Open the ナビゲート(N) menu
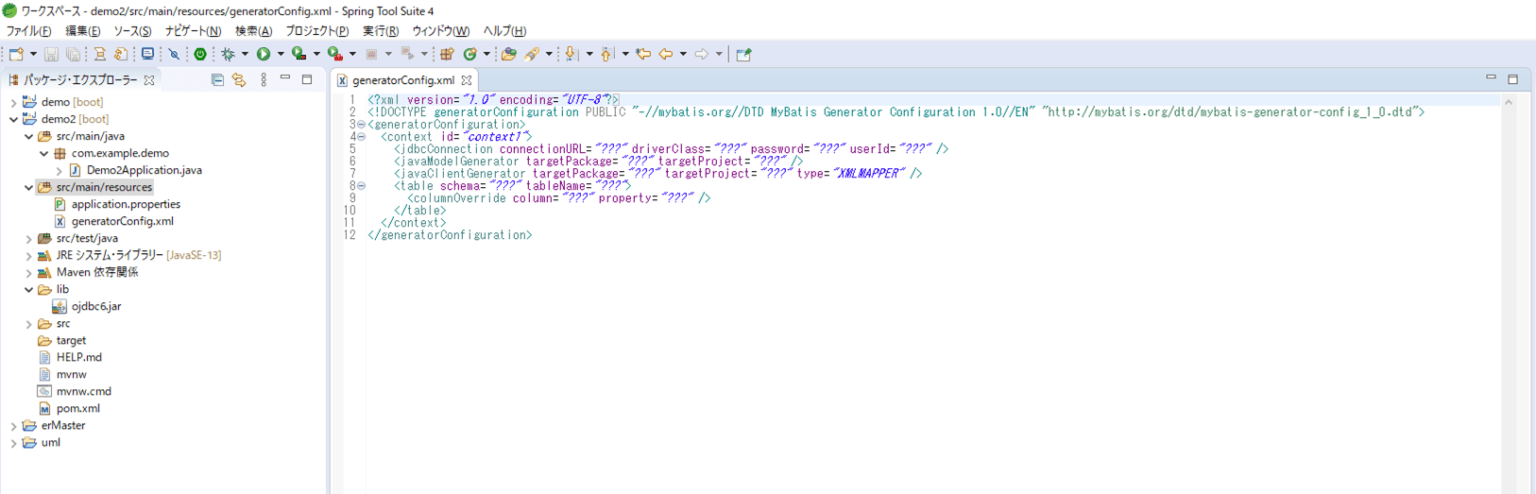The image size is (1536, 494). click(x=193, y=31)
